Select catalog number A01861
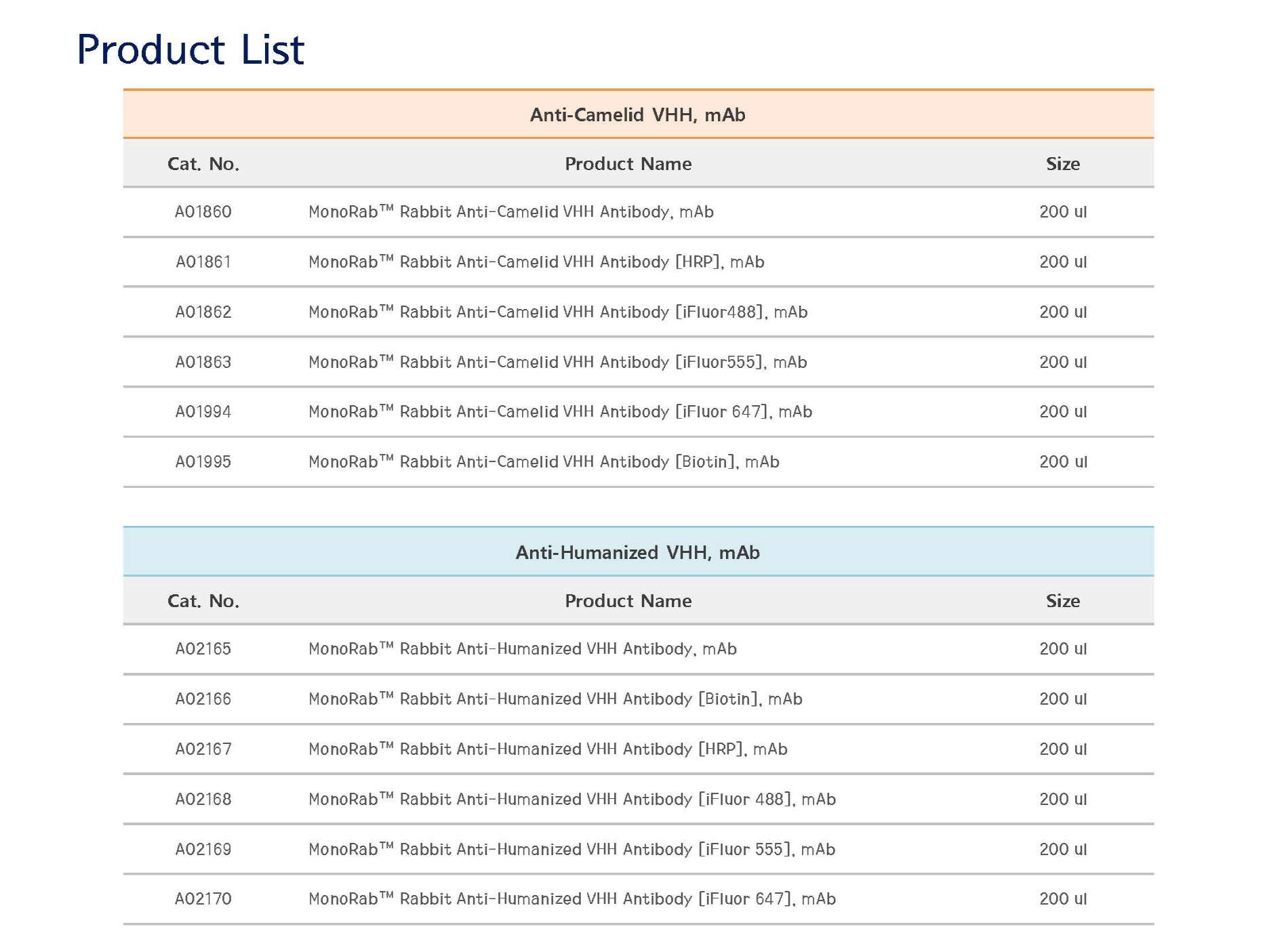This screenshot has height=952, width=1286. coord(203,262)
